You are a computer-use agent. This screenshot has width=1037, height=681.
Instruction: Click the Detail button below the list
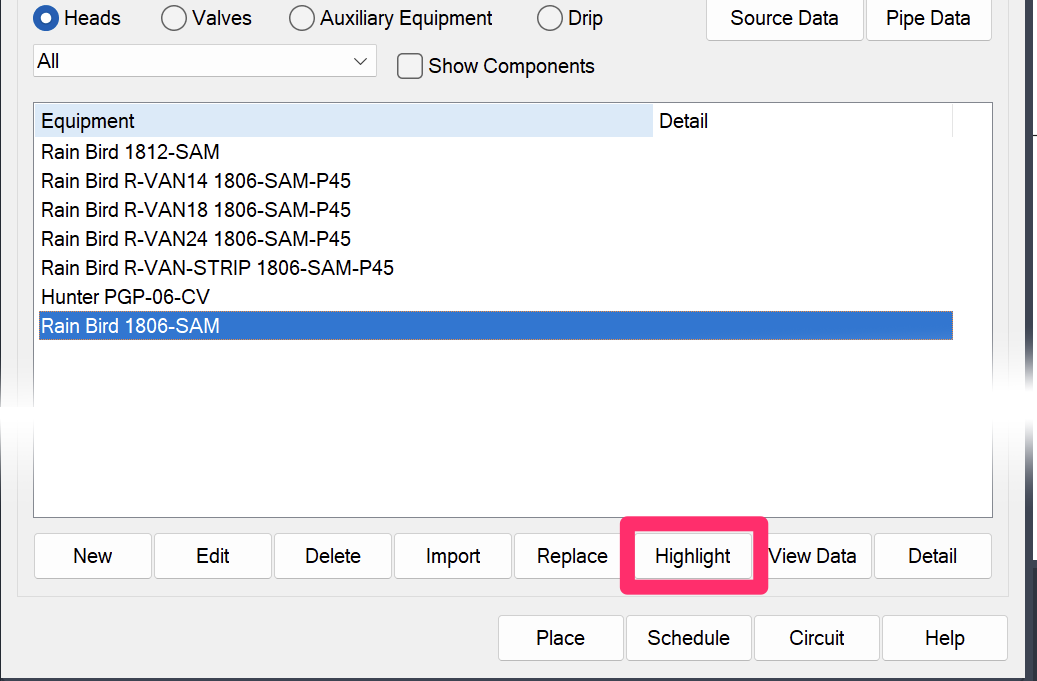(933, 556)
